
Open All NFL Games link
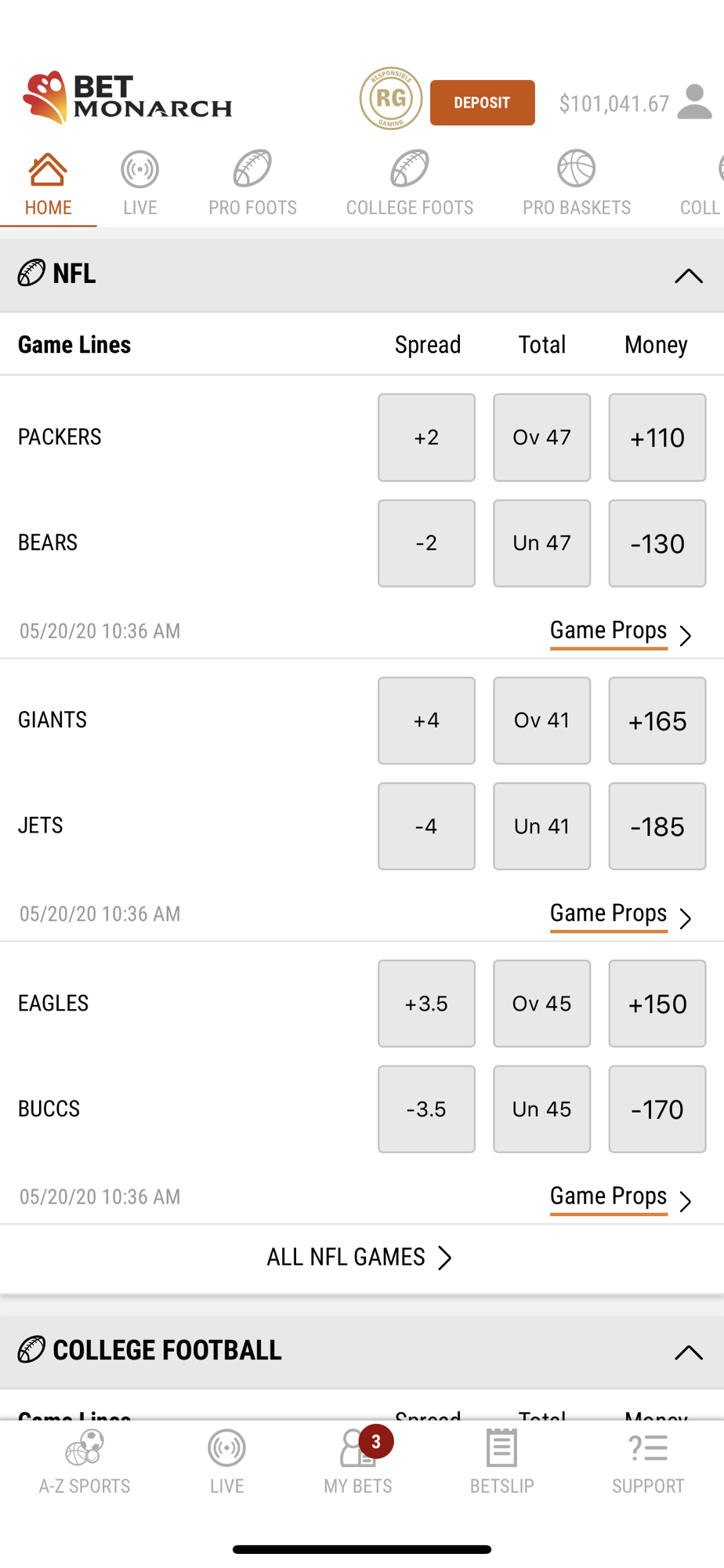(x=360, y=1258)
